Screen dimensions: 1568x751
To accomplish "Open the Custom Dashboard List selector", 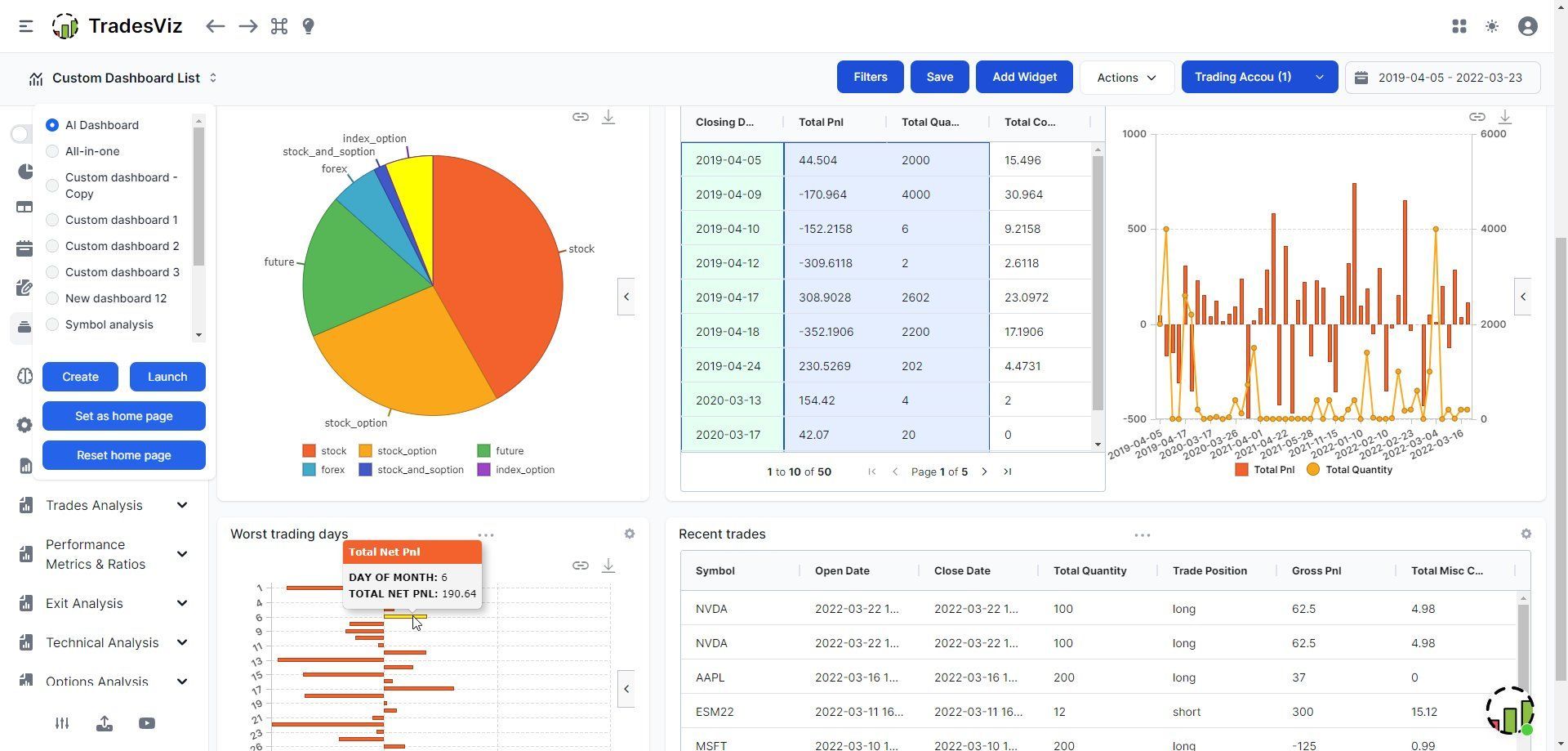I will coord(124,78).
